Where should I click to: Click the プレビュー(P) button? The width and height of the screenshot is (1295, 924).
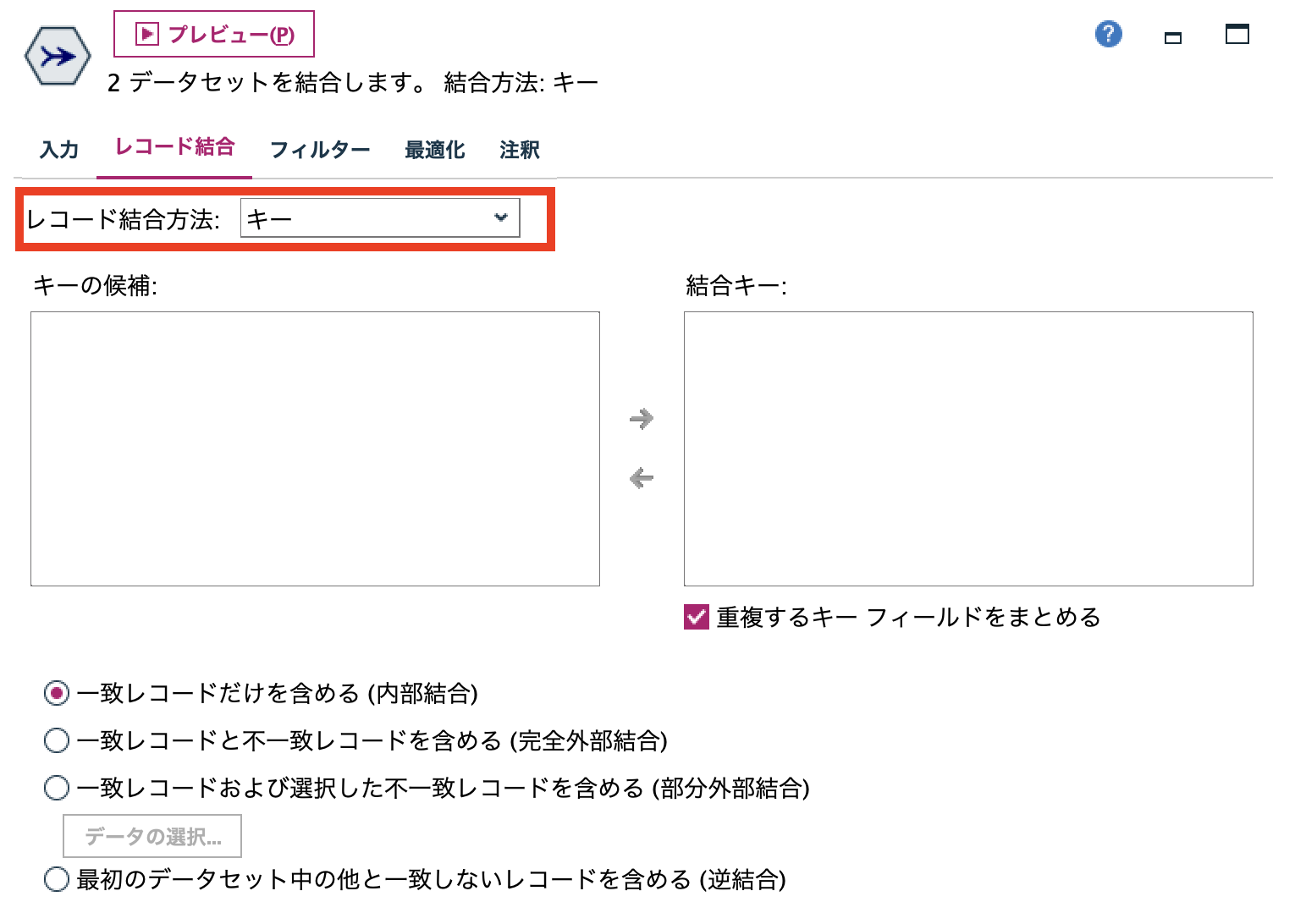pyautogui.click(x=214, y=34)
